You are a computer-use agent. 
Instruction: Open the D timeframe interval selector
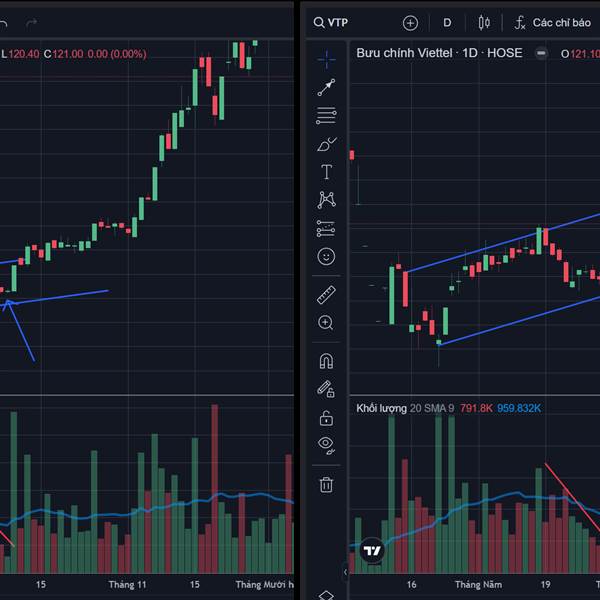pyautogui.click(x=447, y=23)
